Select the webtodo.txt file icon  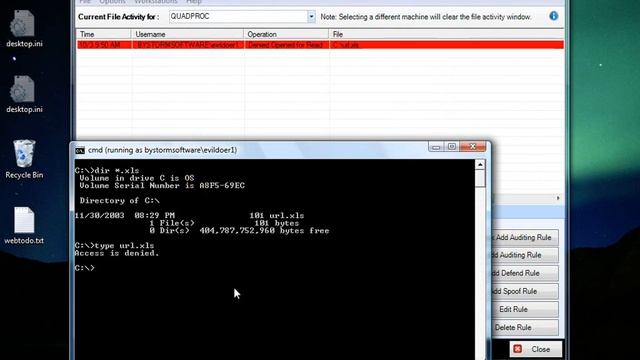tap(24, 225)
